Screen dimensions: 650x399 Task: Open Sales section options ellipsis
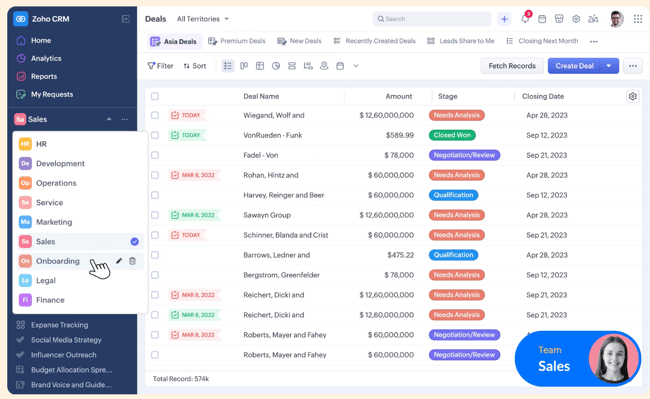click(124, 119)
